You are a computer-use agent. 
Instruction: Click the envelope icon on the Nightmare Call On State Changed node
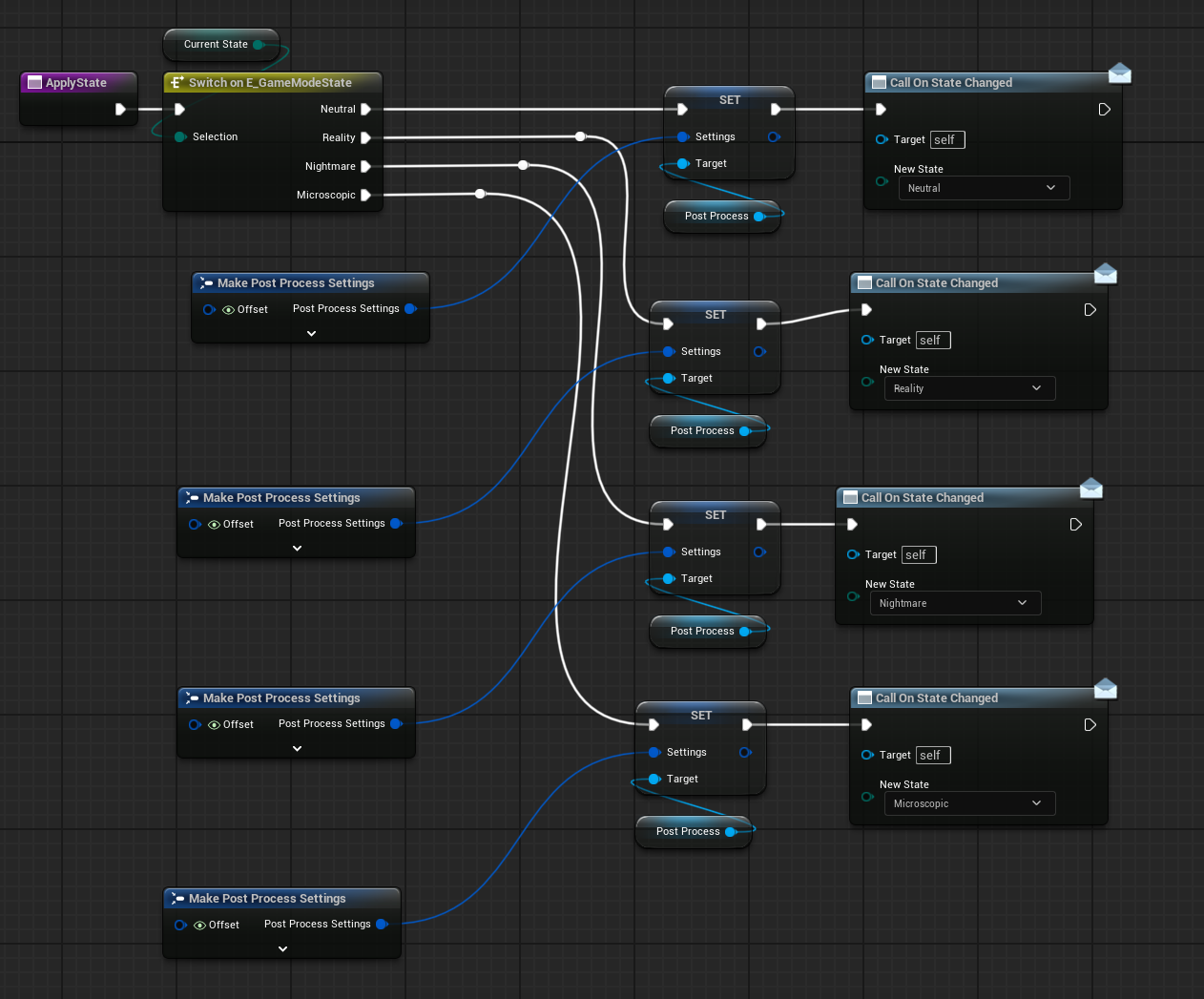pyautogui.click(x=1090, y=488)
